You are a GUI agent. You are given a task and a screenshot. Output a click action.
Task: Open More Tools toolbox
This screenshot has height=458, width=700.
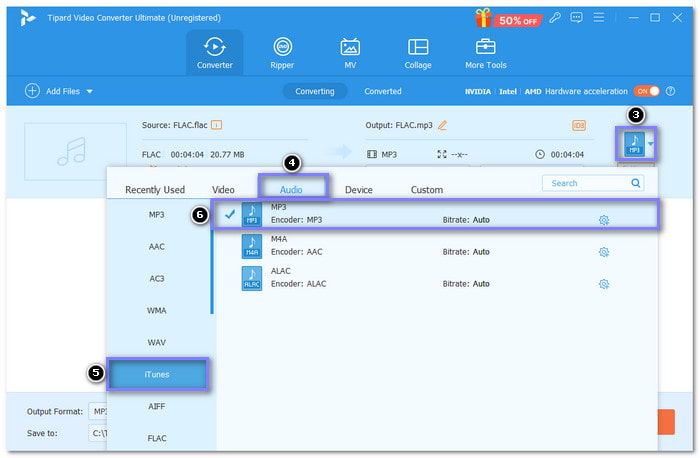(x=486, y=53)
